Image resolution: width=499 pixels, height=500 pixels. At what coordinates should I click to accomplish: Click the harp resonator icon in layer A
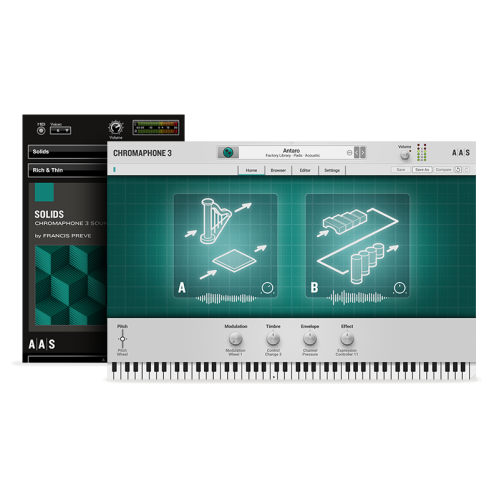tap(215, 220)
